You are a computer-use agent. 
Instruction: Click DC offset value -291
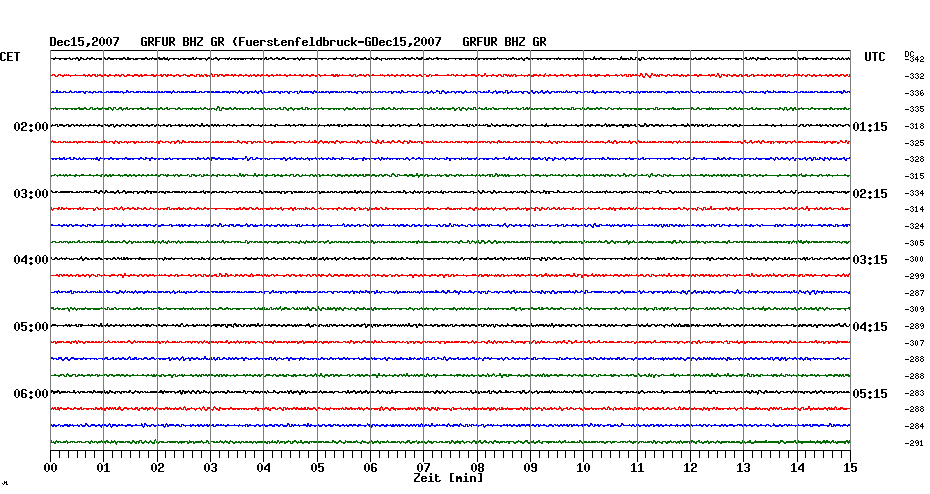(914, 444)
